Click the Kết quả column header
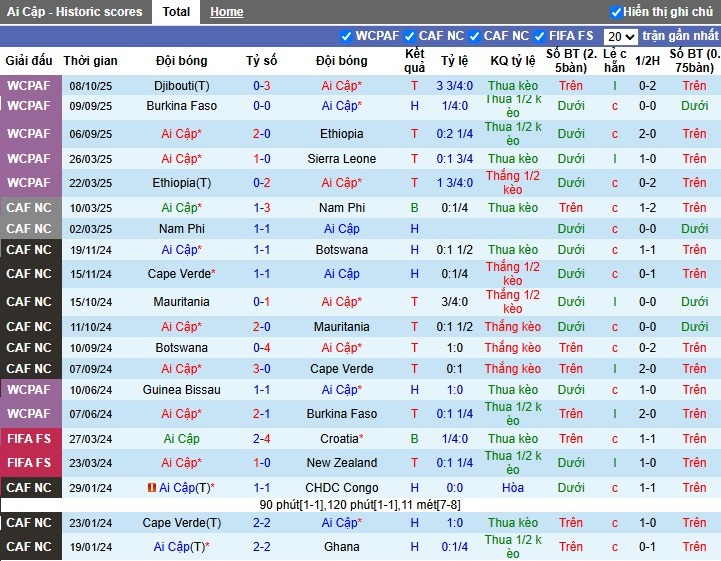The height and width of the screenshot is (561, 721). pyautogui.click(x=414, y=61)
